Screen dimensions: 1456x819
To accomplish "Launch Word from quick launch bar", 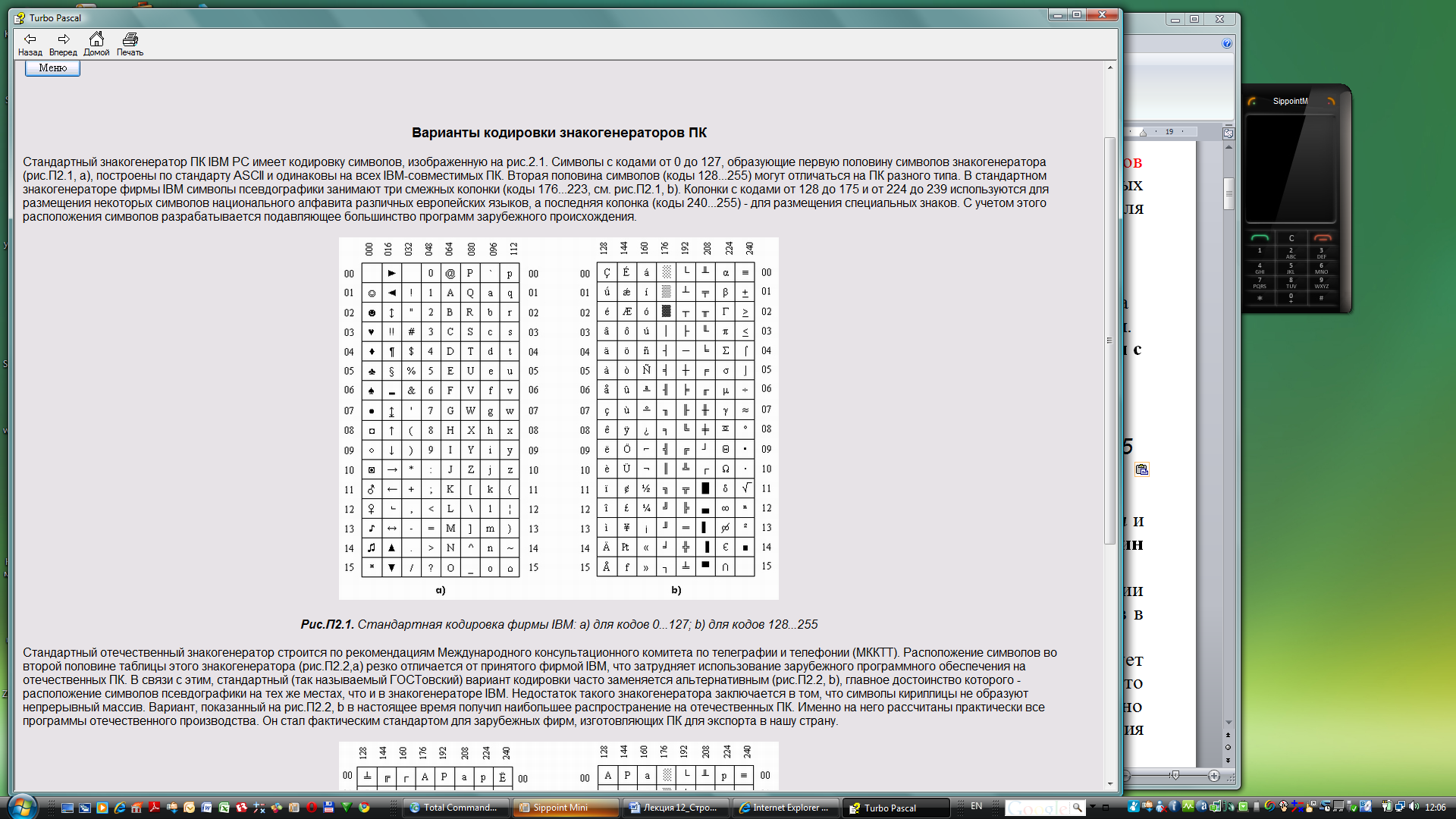I will pos(207,808).
